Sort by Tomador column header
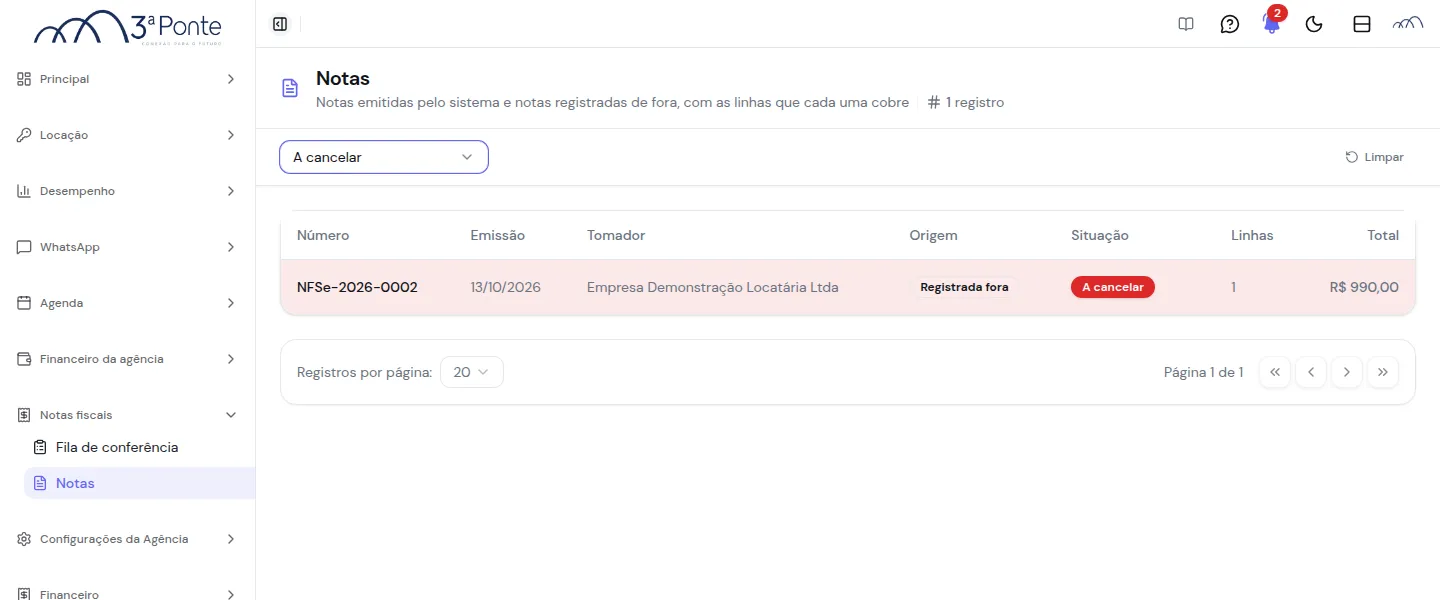Image resolution: width=1440 pixels, height=600 pixels. [616, 235]
